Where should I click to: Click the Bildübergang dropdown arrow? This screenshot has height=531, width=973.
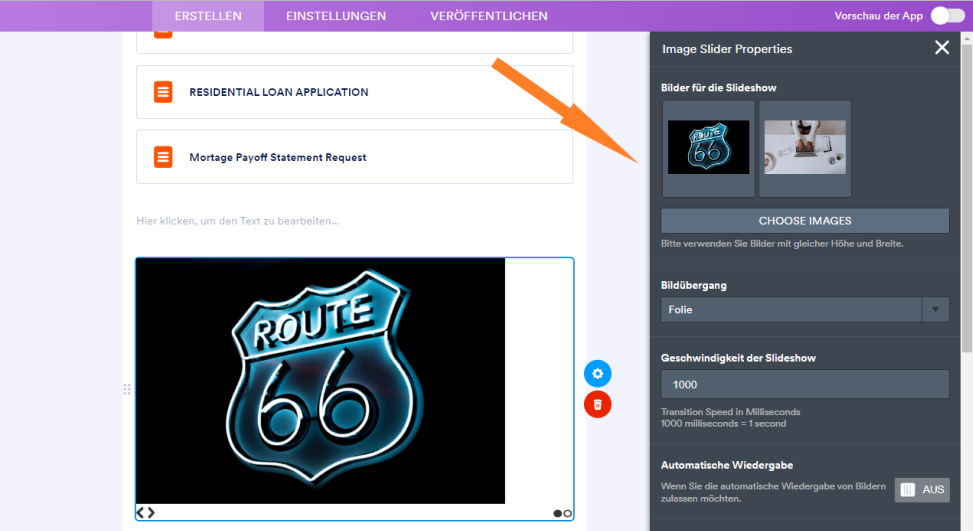(x=935, y=310)
